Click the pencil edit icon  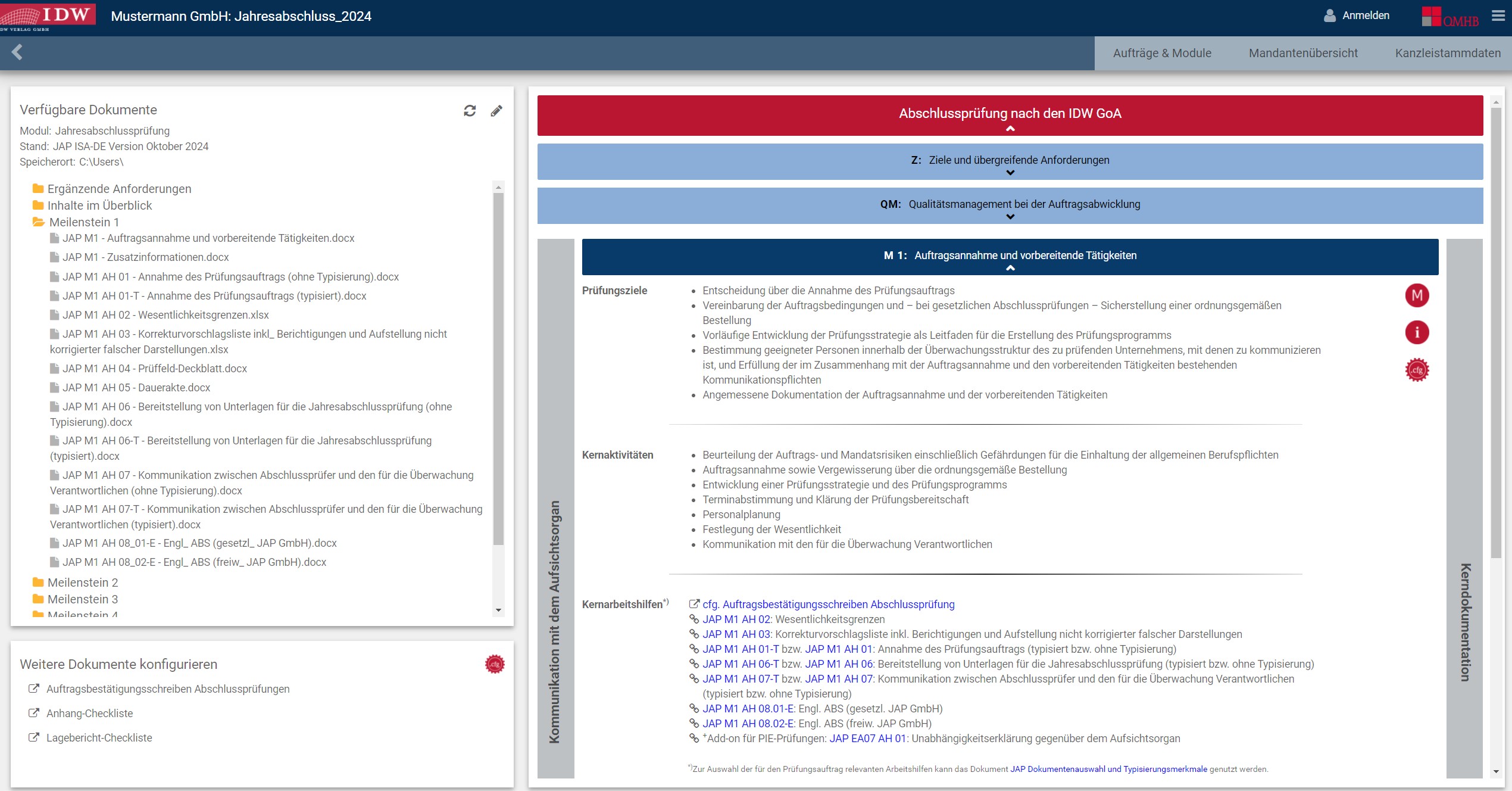[496, 111]
